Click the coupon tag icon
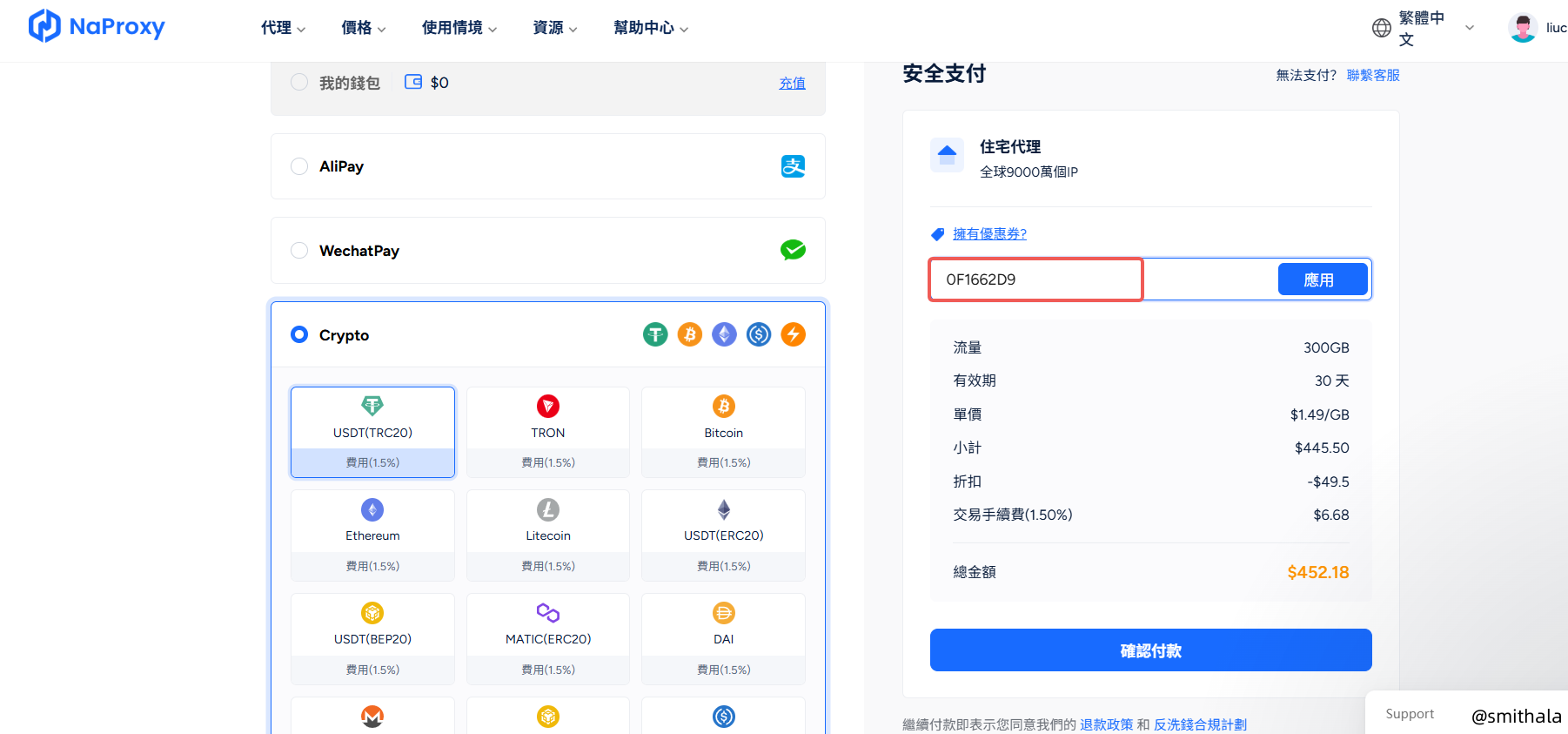Image resolution: width=1568 pixels, height=734 pixels. (937, 234)
